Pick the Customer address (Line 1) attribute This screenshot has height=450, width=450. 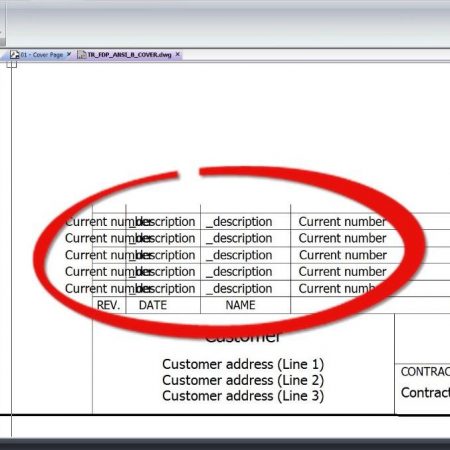tap(243, 364)
